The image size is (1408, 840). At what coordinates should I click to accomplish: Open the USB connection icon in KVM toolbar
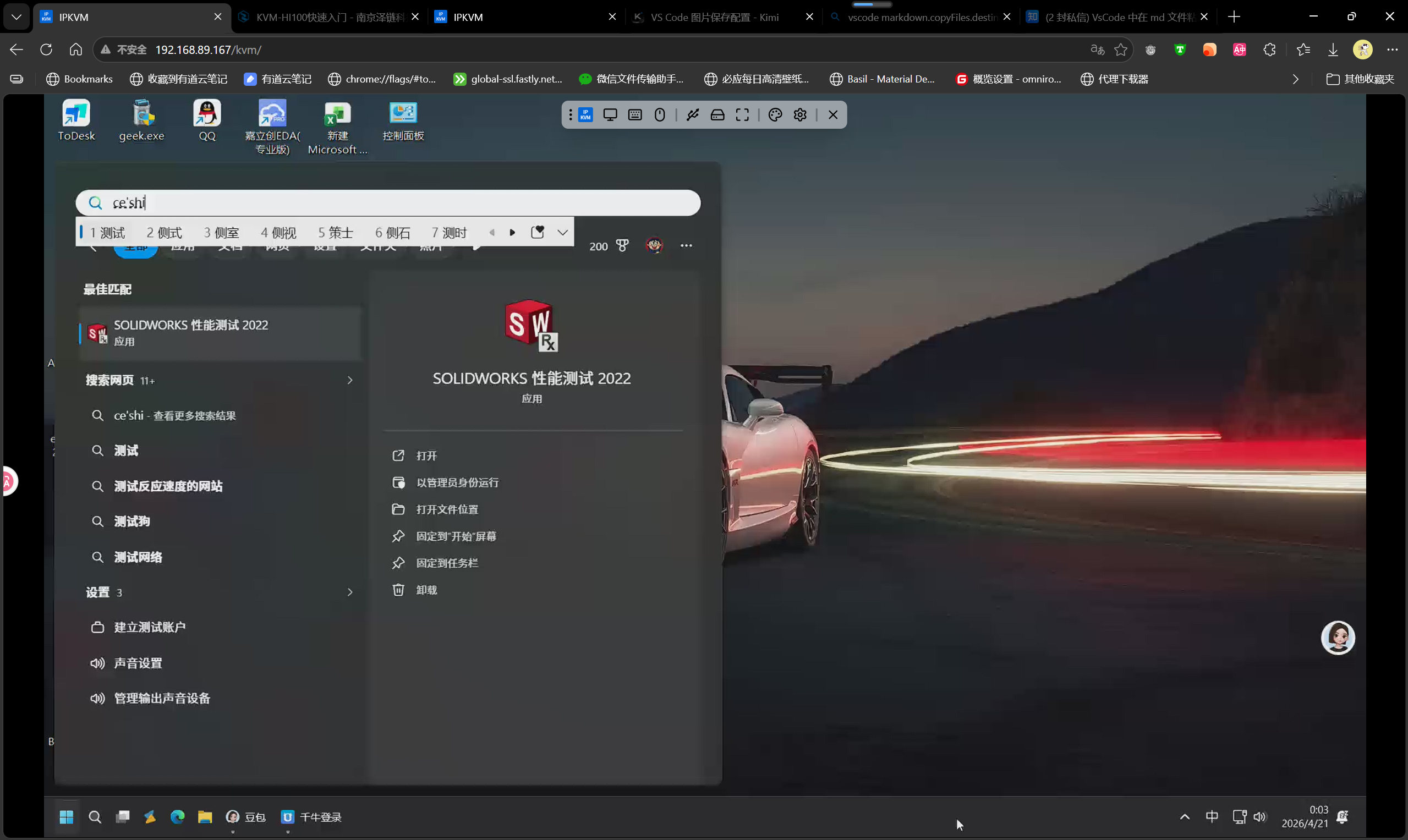click(692, 115)
